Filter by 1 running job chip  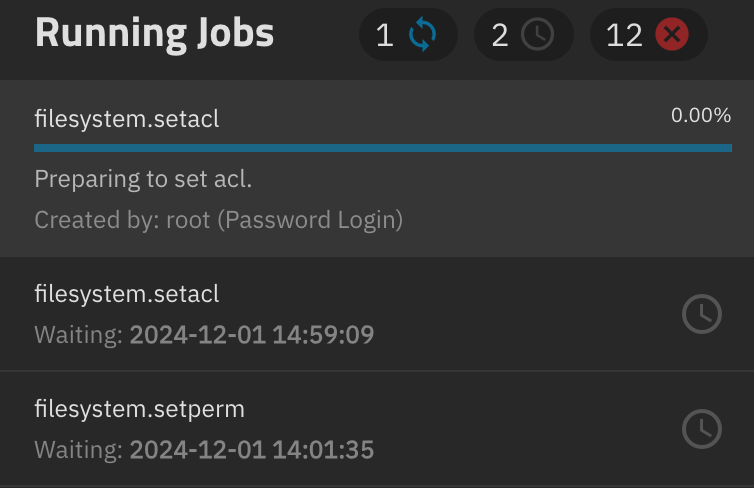[408, 35]
